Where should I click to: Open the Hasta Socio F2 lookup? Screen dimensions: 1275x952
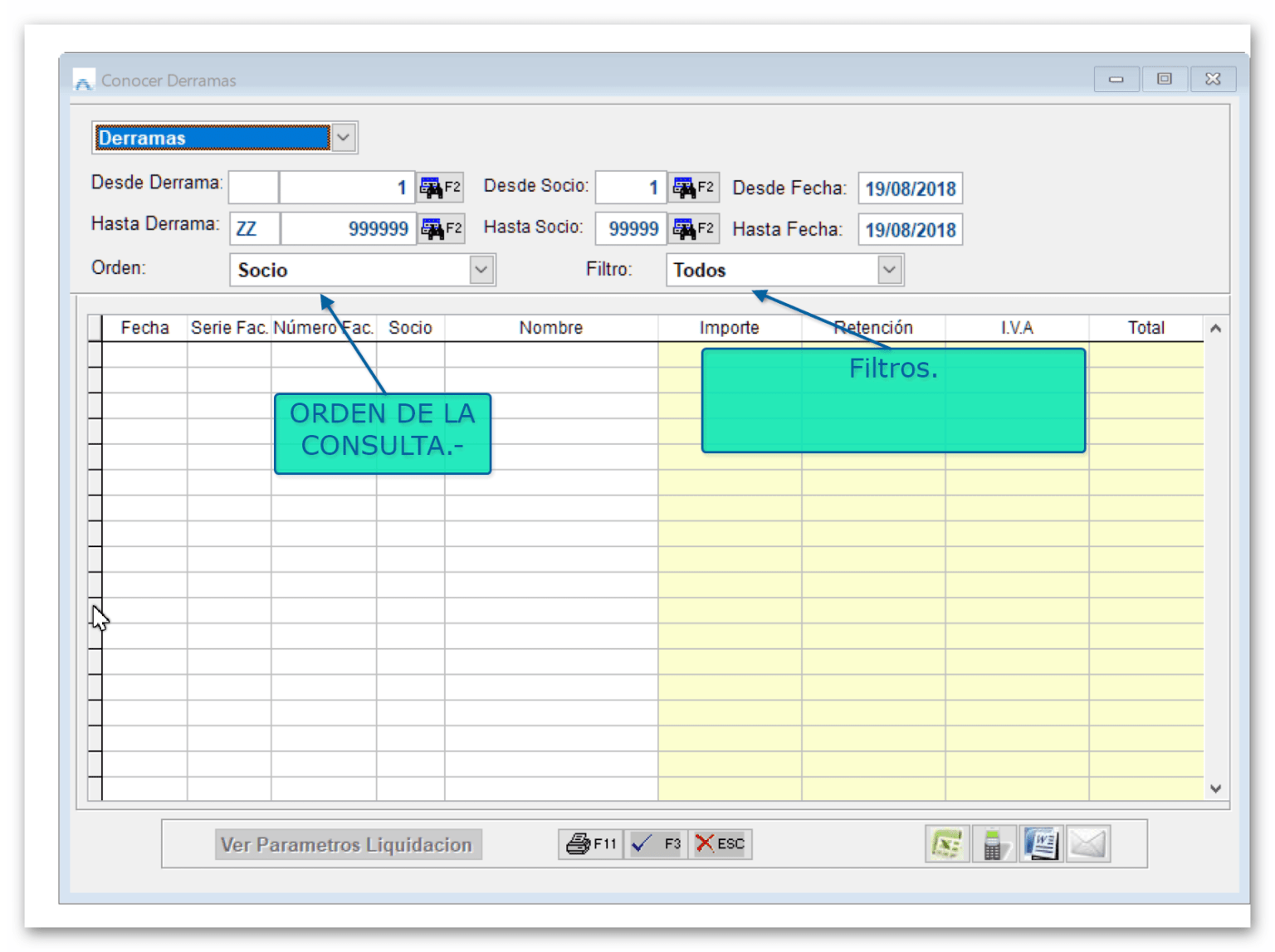694,229
